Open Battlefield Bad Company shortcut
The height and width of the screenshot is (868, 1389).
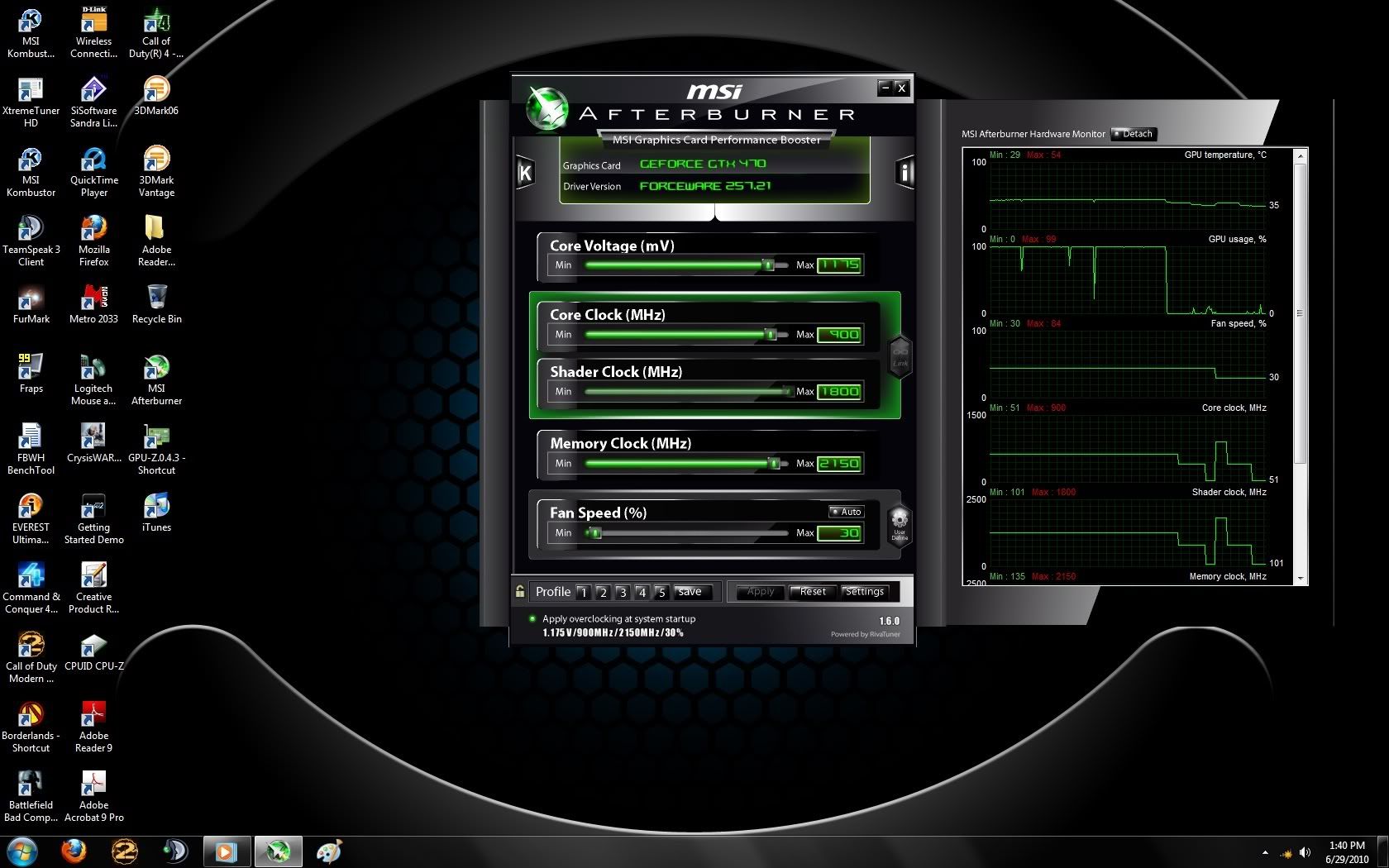click(x=31, y=796)
